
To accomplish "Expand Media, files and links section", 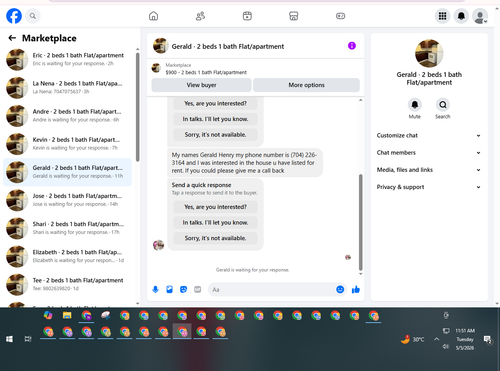I will 429,170.
